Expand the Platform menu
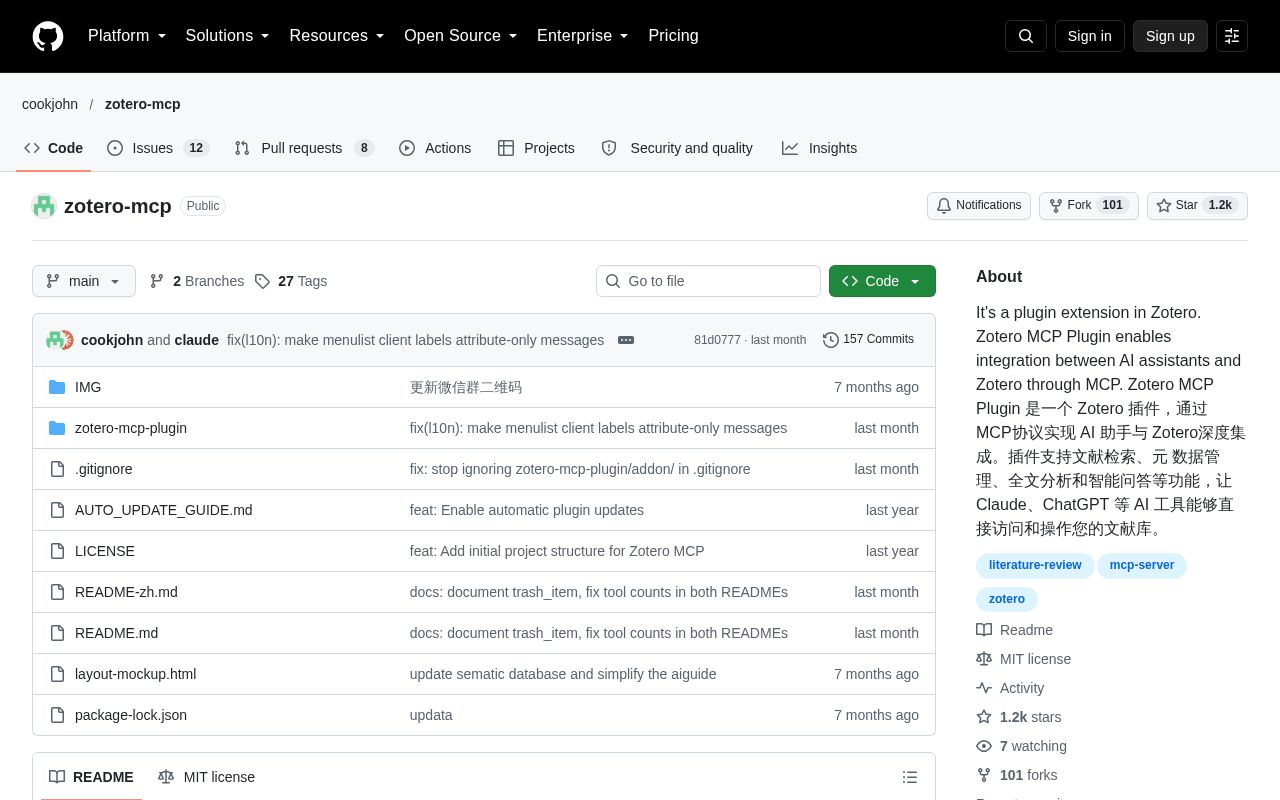Screen dimensions: 1280x800 coord(127,36)
